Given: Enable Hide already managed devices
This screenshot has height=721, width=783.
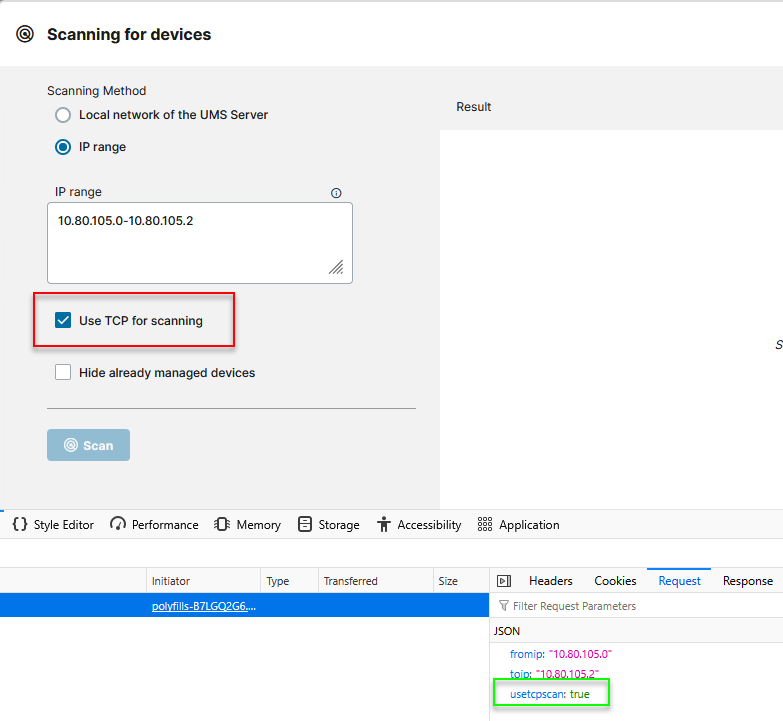Looking at the screenshot, I should tap(63, 372).
